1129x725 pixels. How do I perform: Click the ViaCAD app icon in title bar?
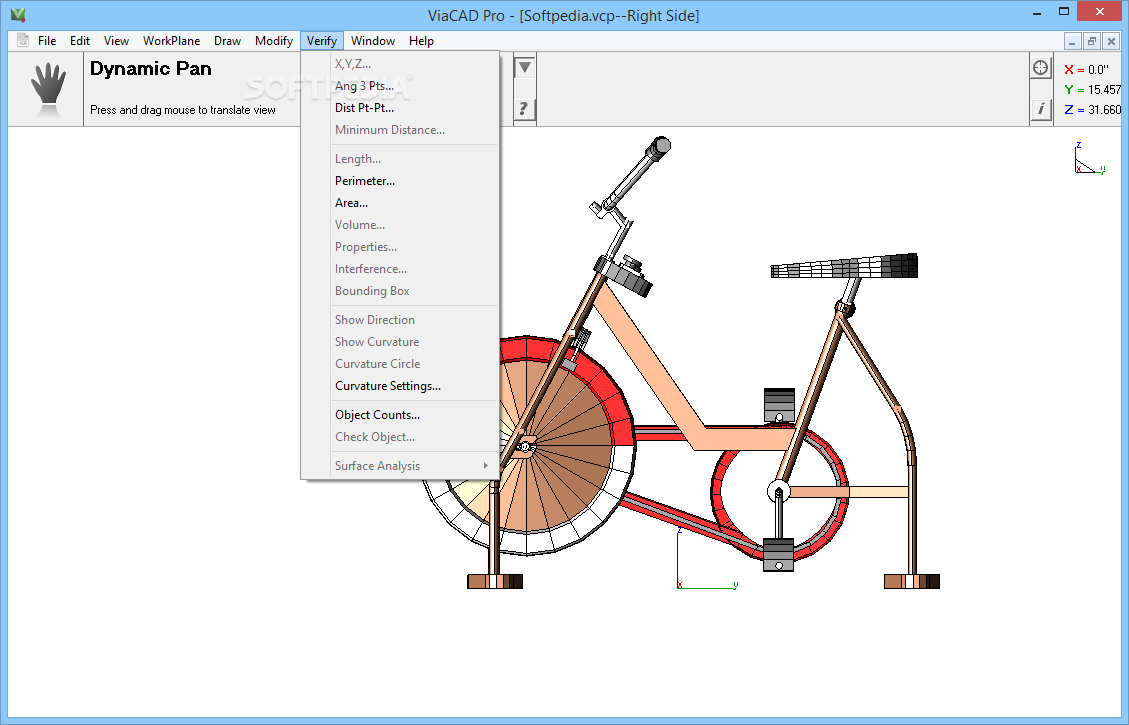click(x=18, y=14)
